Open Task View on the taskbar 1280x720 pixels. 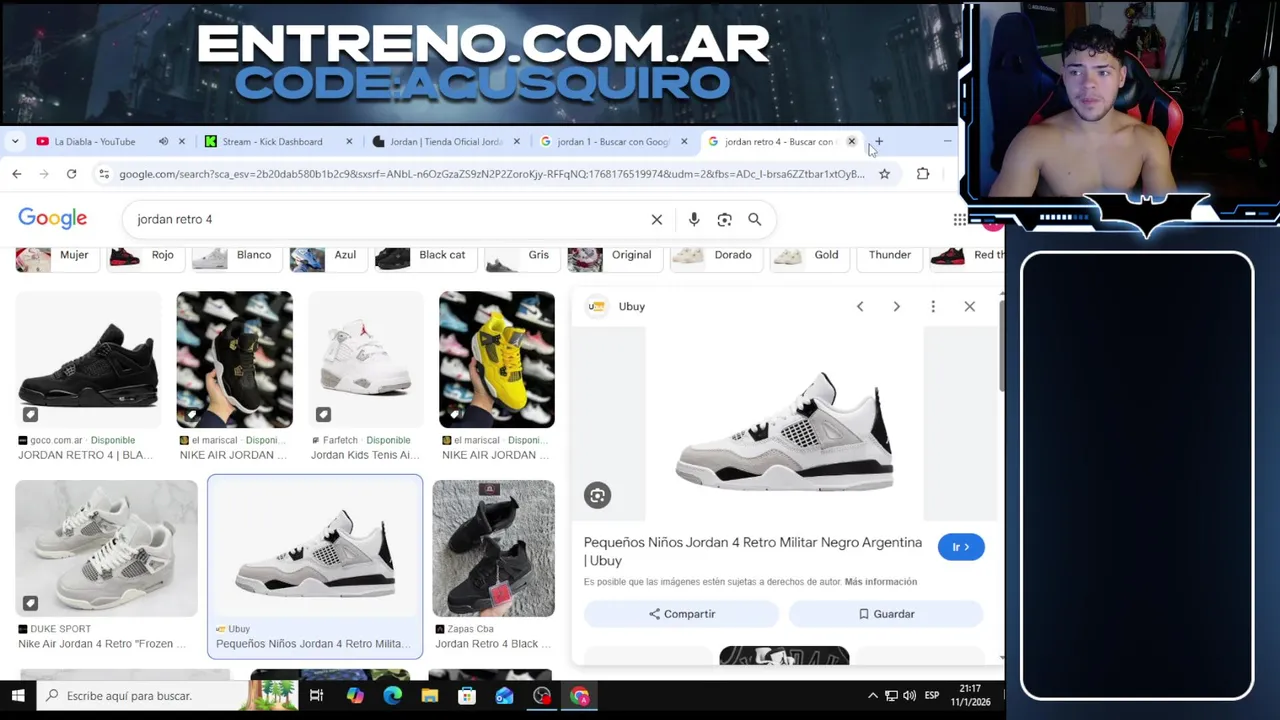click(316, 696)
